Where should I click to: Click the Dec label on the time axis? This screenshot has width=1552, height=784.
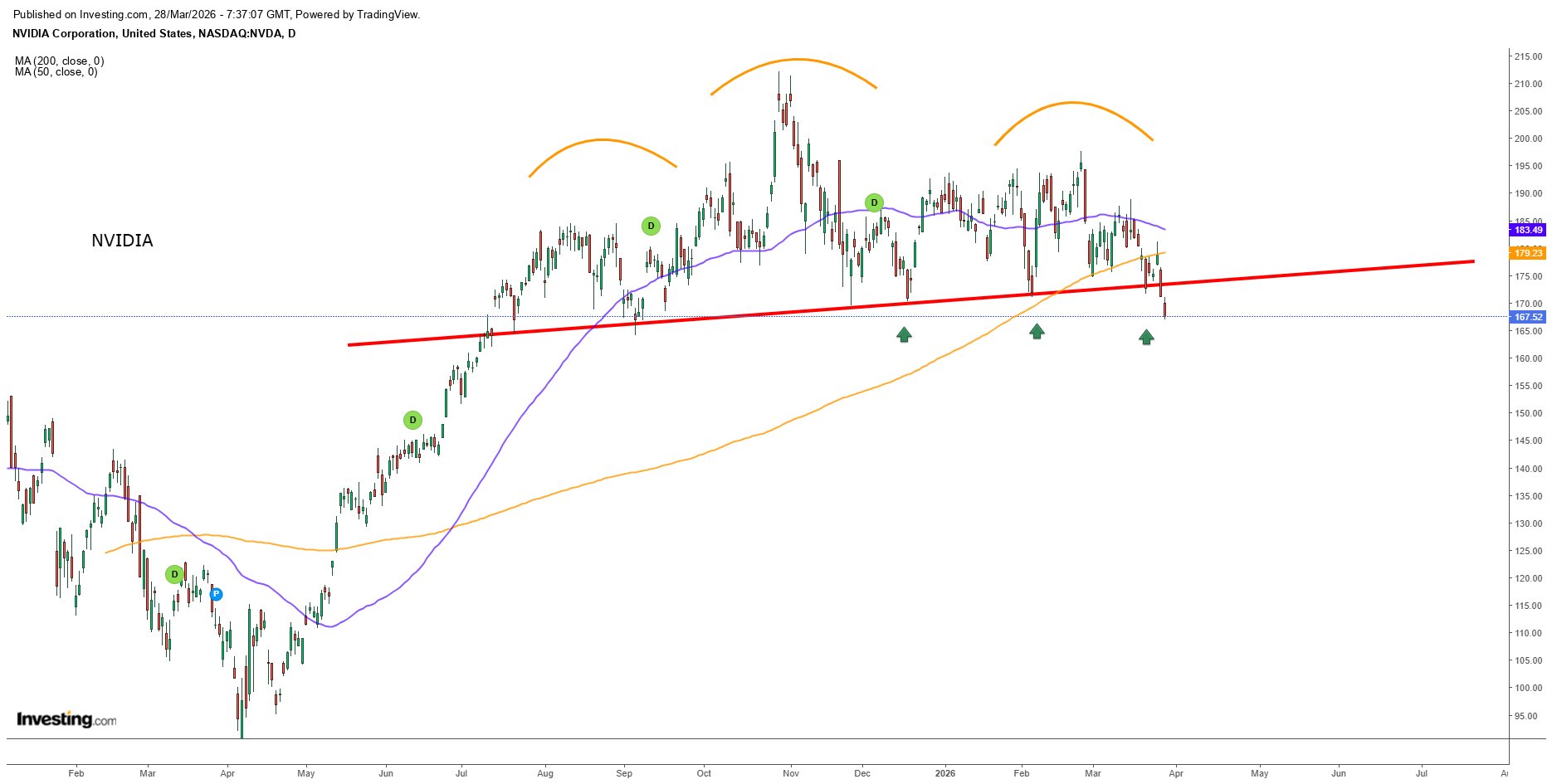point(863,773)
